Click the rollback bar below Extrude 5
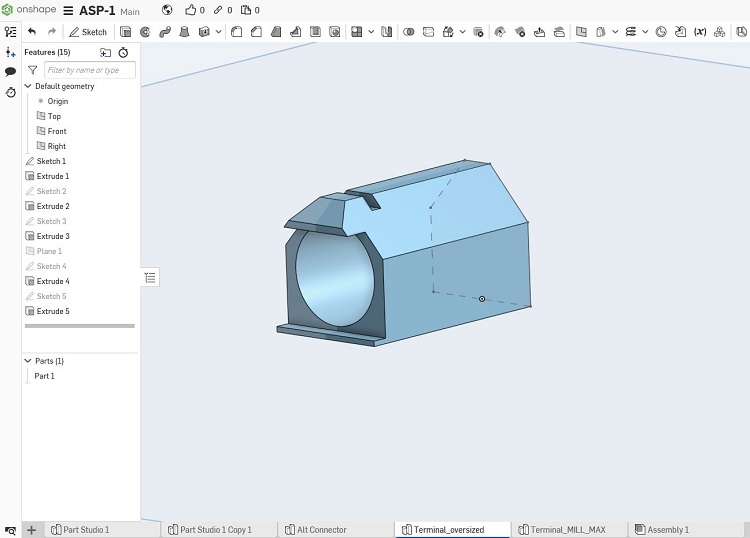The image size is (750, 538). (x=80, y=326)
